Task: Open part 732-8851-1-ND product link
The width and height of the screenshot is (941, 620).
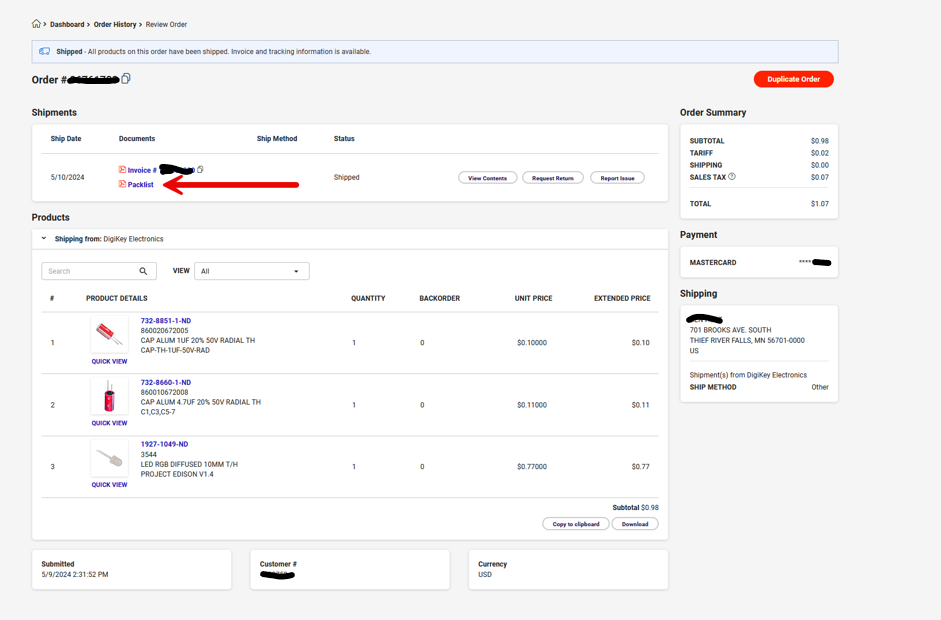Action: (x=166, y=321)
